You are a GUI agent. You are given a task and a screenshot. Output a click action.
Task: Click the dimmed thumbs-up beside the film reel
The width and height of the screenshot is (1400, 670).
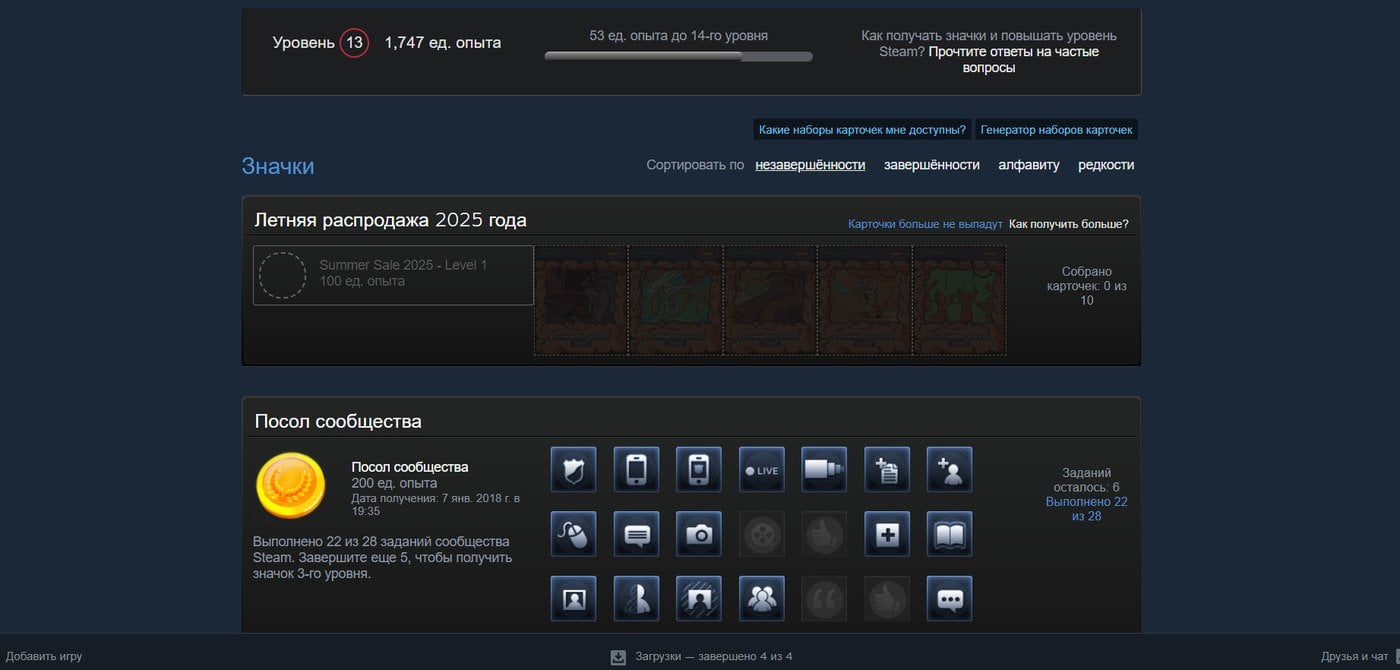[x=824, y=534]
